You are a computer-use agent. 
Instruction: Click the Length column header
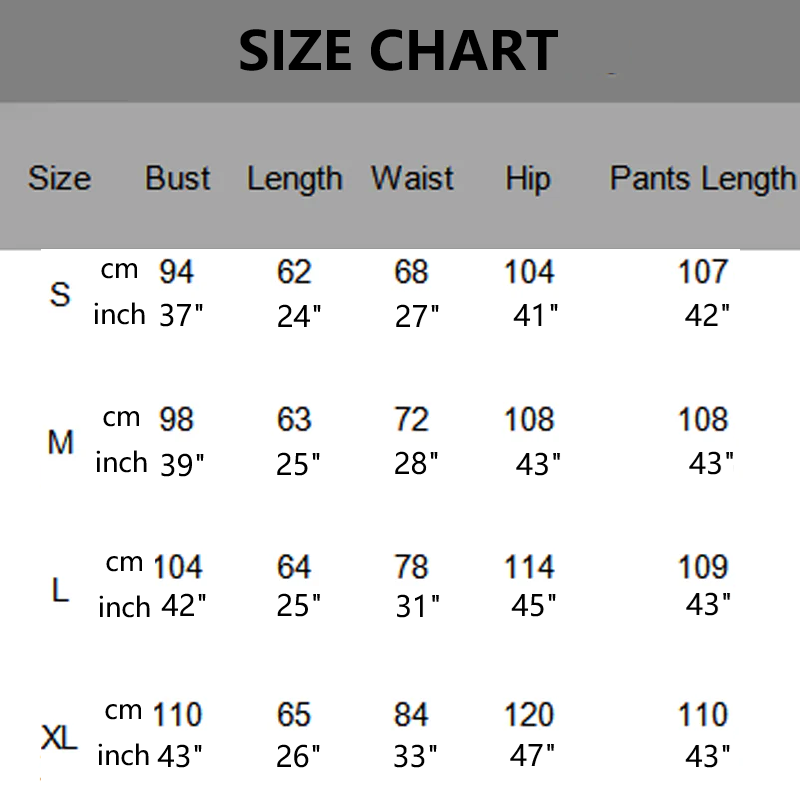click(294, 179)
